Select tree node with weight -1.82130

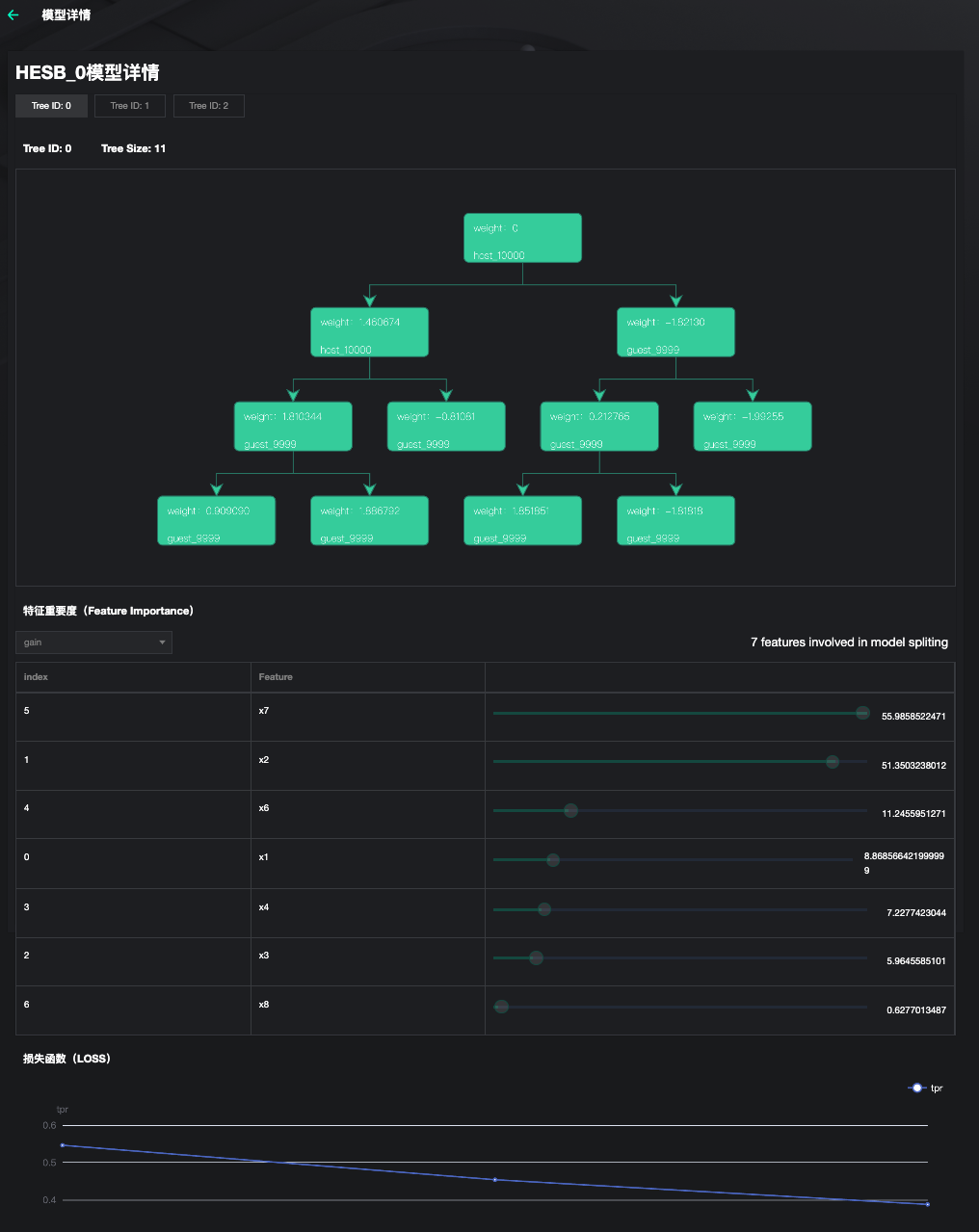(x=675, y=332)
